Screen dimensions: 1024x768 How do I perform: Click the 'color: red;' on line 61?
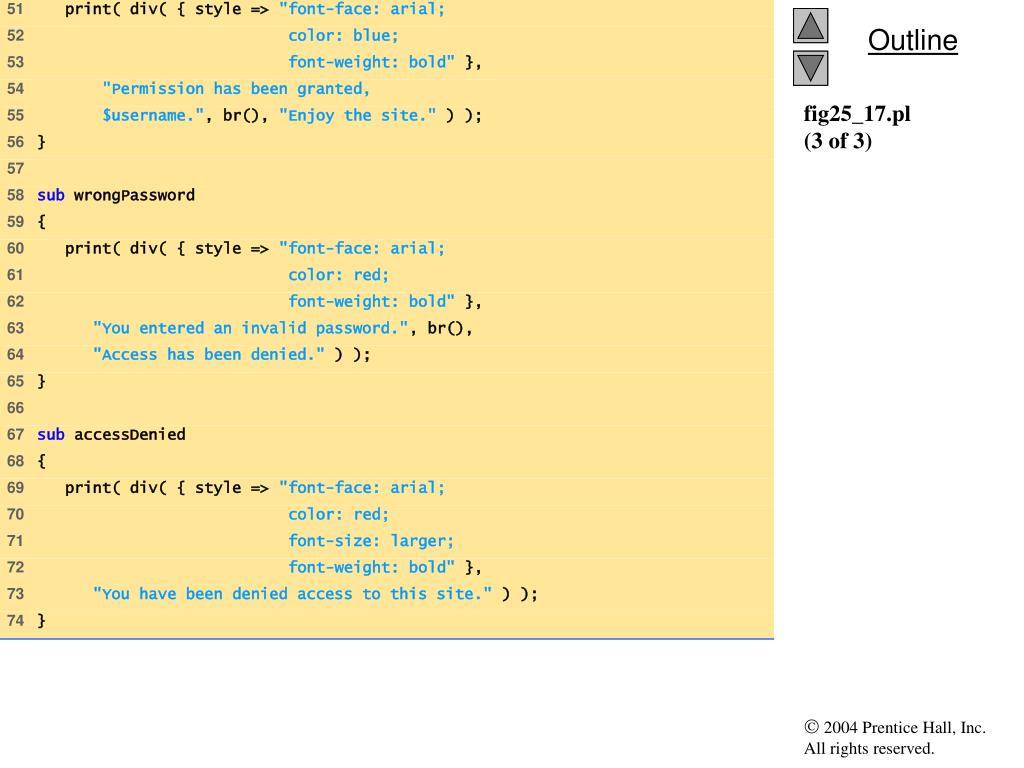[338, 275]
